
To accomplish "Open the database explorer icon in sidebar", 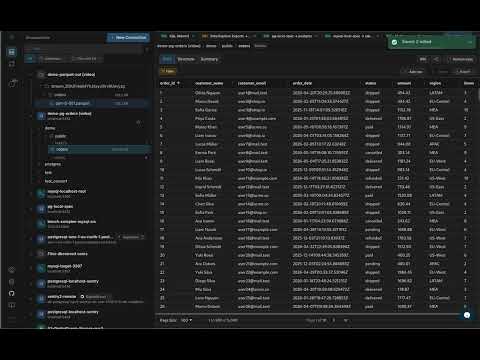I will [12, 52].
